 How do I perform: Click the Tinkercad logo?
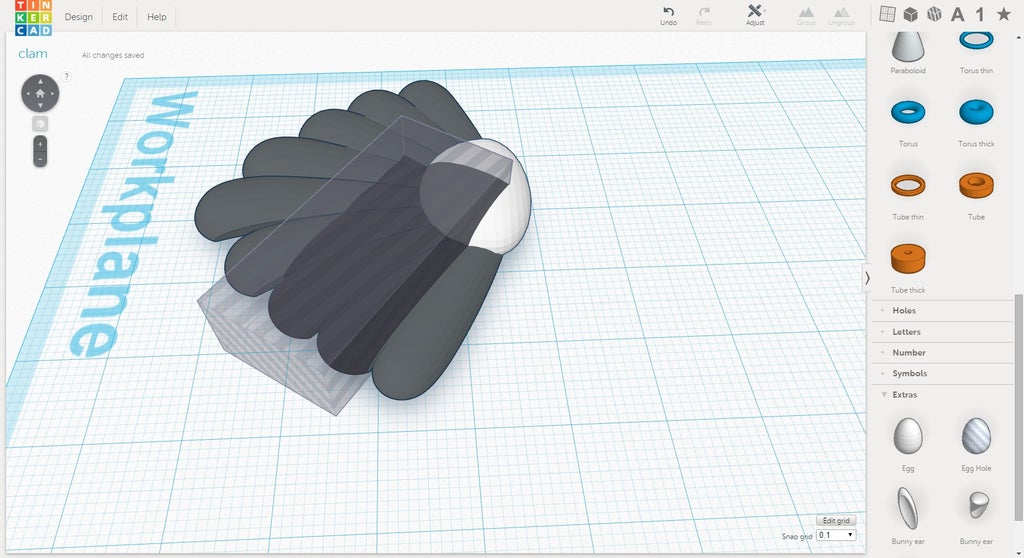point(33,18)
